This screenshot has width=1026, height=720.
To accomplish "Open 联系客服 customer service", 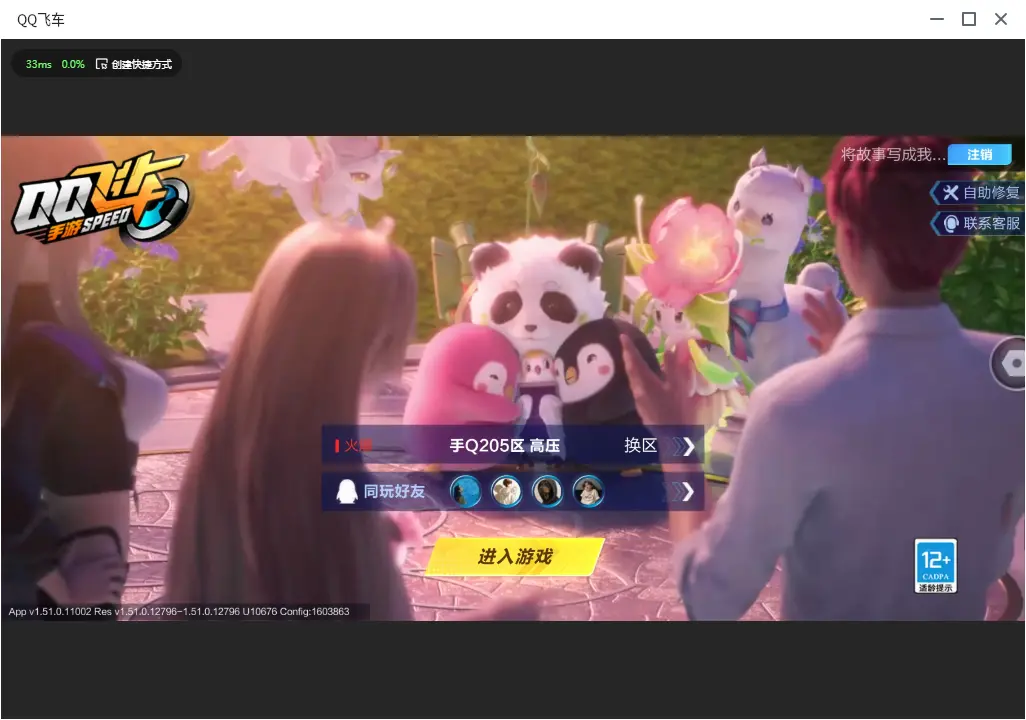I will tap(978, 224).
